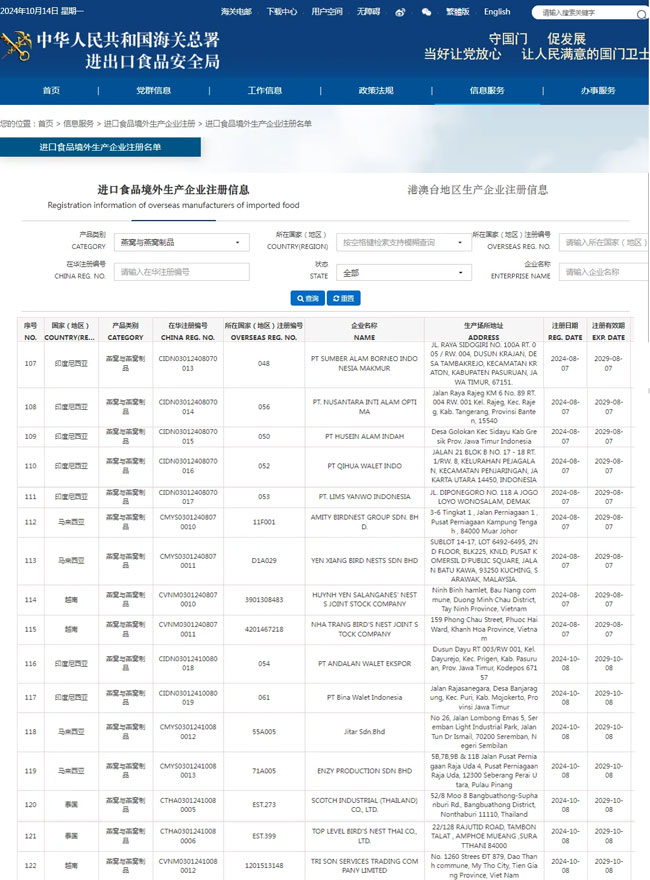This screenshot has width=650, height=880.
Task: Select the 信息服务 navigation menu
Action: tap(487, 90)
